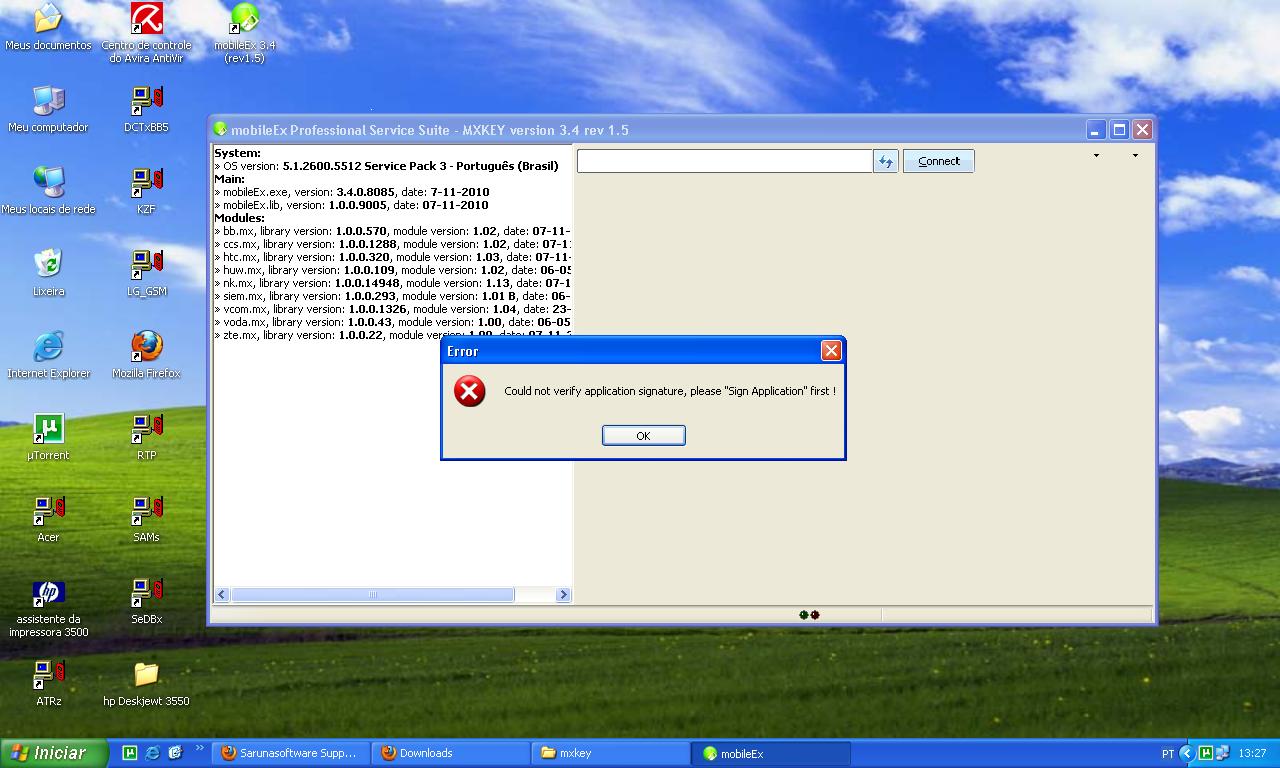This screenshot has width=1280, height=768.
Task: Switch to Sarunasoftware Supp... taskbar window
Action: [291, 753]
